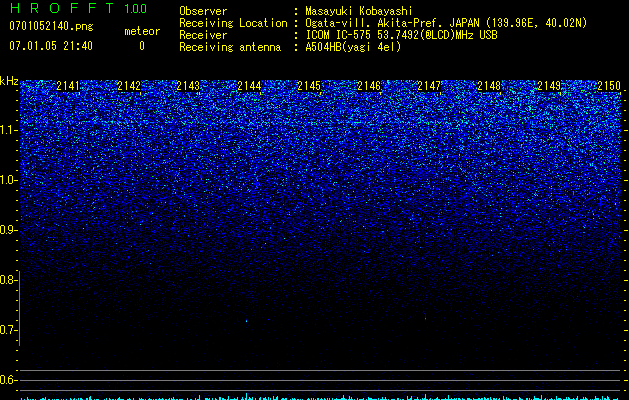Image resolution: width=629 pixels, height=400 pixels.
Task: Click the 0.7 frequency axis label
Action: pyautogui.click(x=8, y=330)
